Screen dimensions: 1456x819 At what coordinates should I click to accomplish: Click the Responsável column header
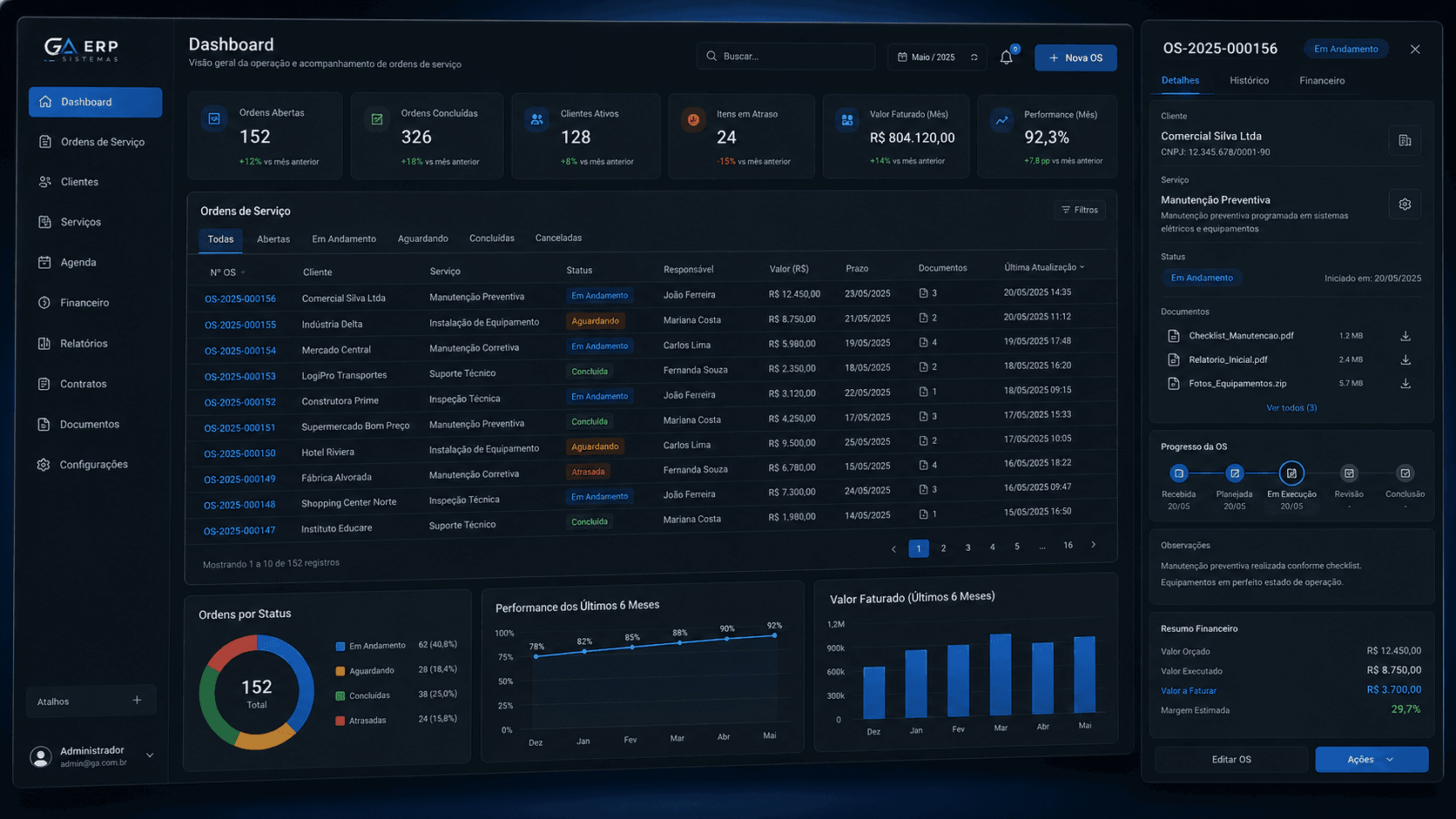pos(688,269)
